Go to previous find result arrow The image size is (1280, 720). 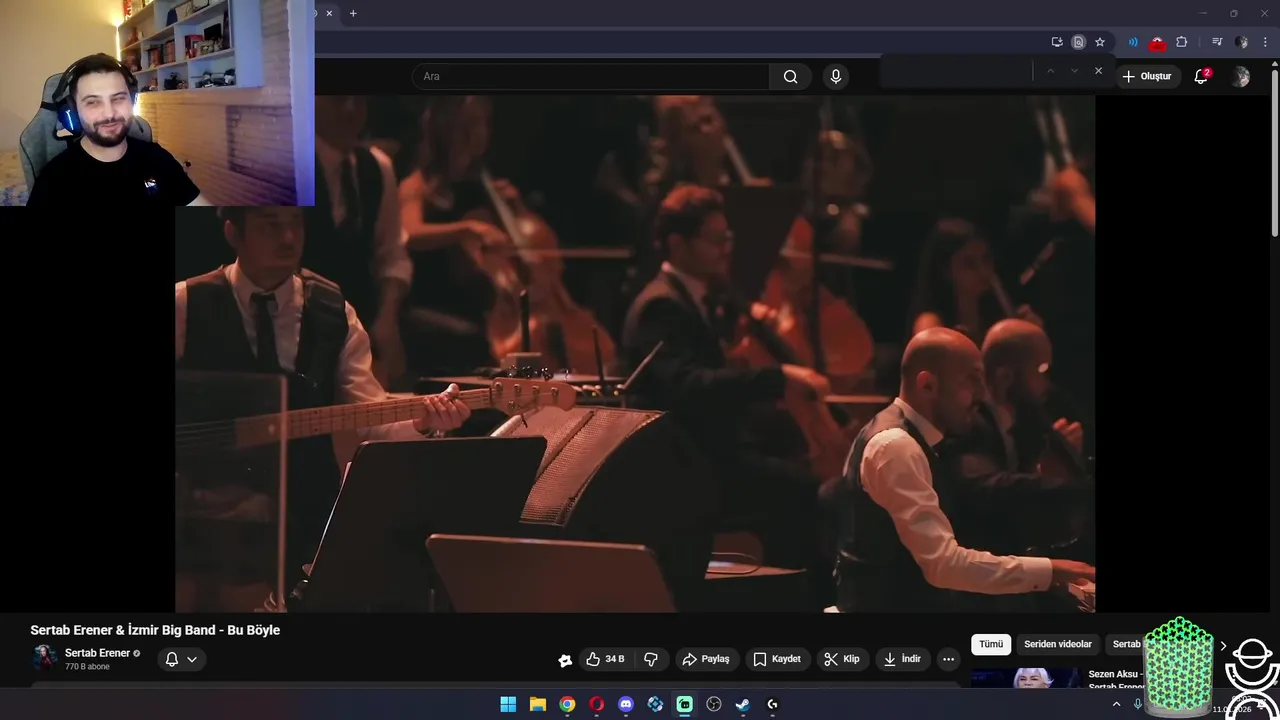click(x=1050, y=71)
